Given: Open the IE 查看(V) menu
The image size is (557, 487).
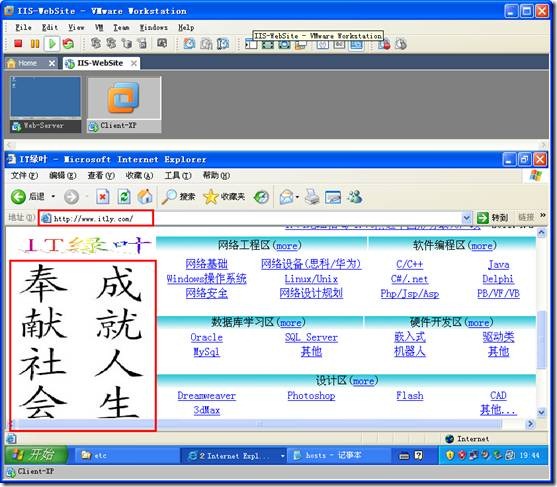Looking at the screenshot, I should (x=101, y=175).
